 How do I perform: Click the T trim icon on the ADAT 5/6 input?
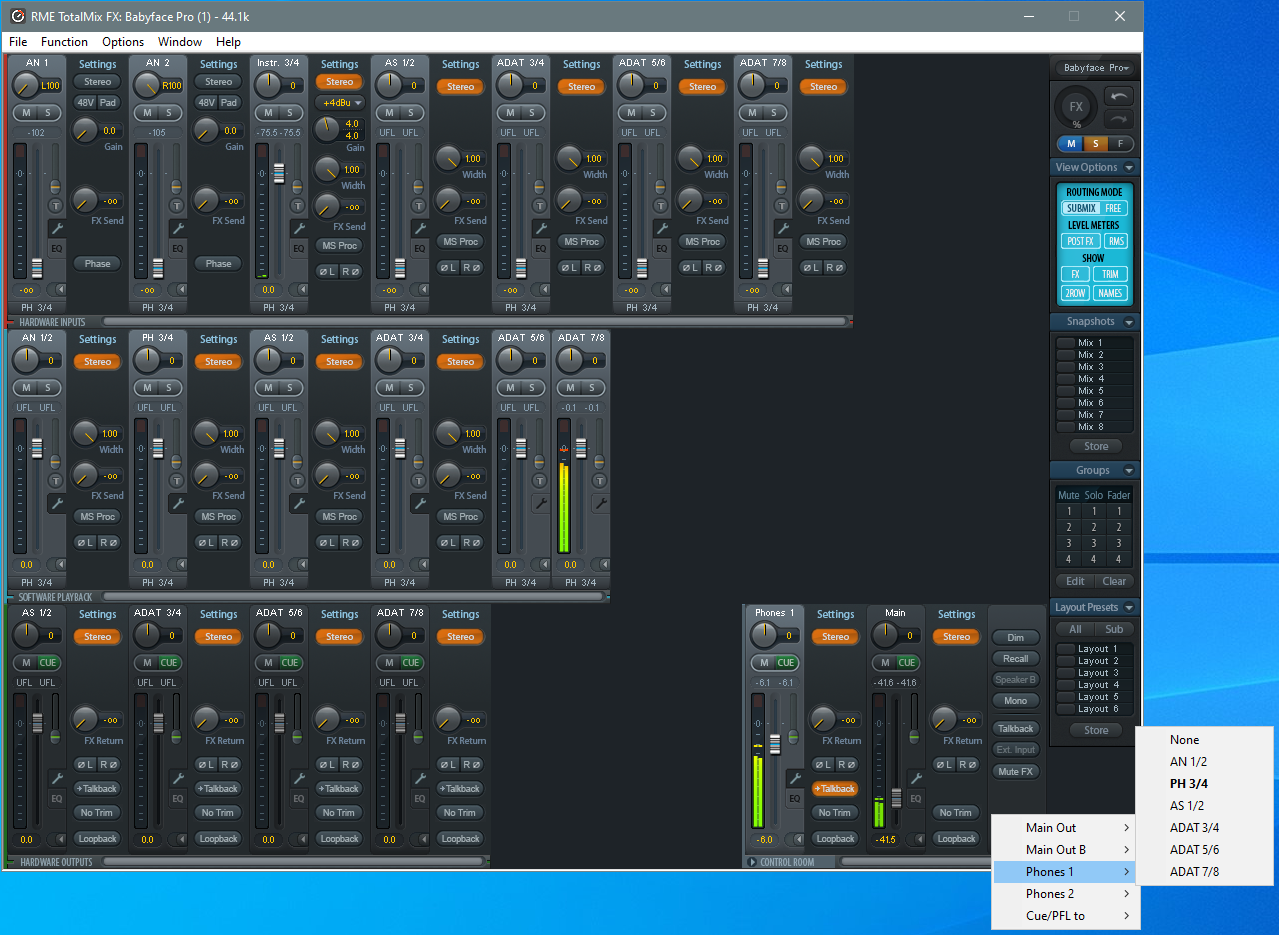660,205
